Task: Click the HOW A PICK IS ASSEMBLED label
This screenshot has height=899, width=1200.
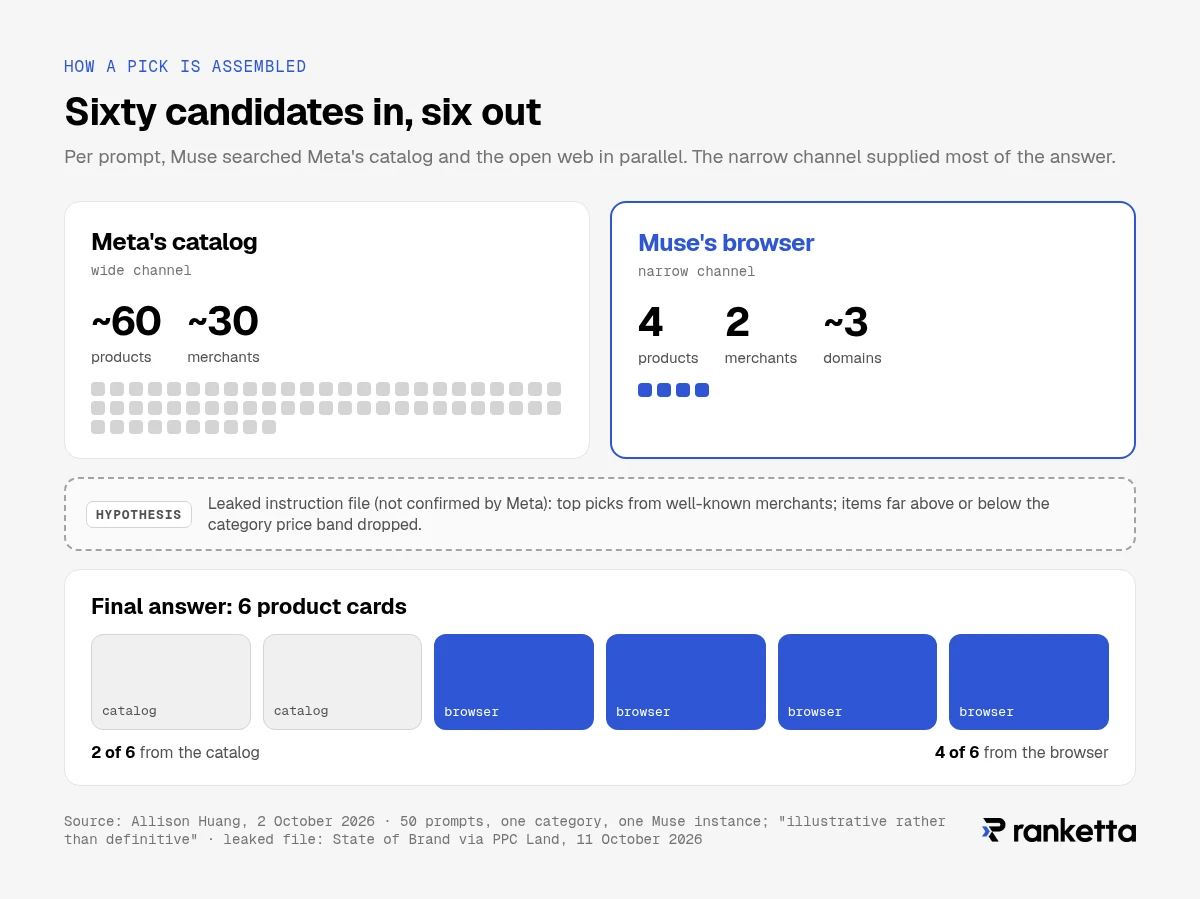Action: (185, 67)
